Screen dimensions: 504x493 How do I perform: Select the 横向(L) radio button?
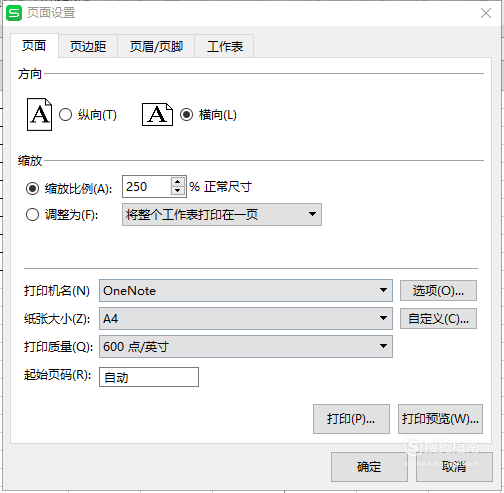pos(186,115)
